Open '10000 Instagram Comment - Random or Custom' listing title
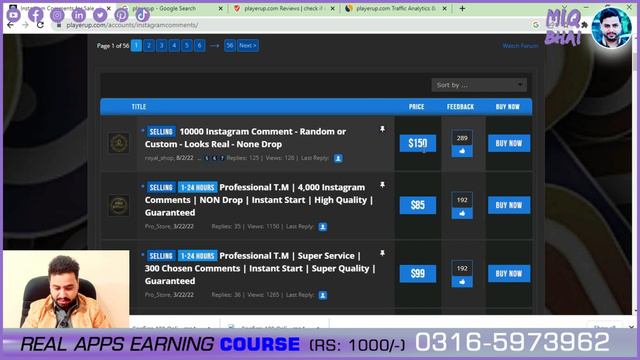This screenshot has width=640, height=360. [245, 138]
